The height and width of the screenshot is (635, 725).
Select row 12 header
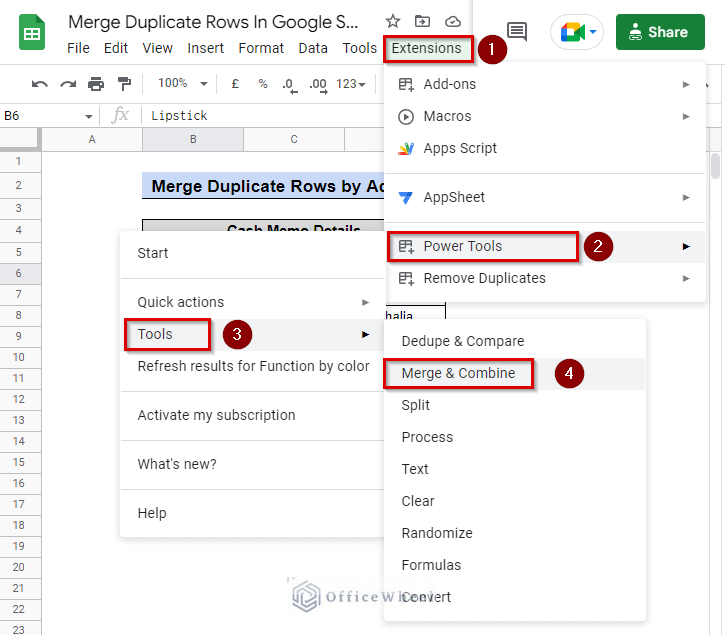pyautogui.click(x=20, y=399)
